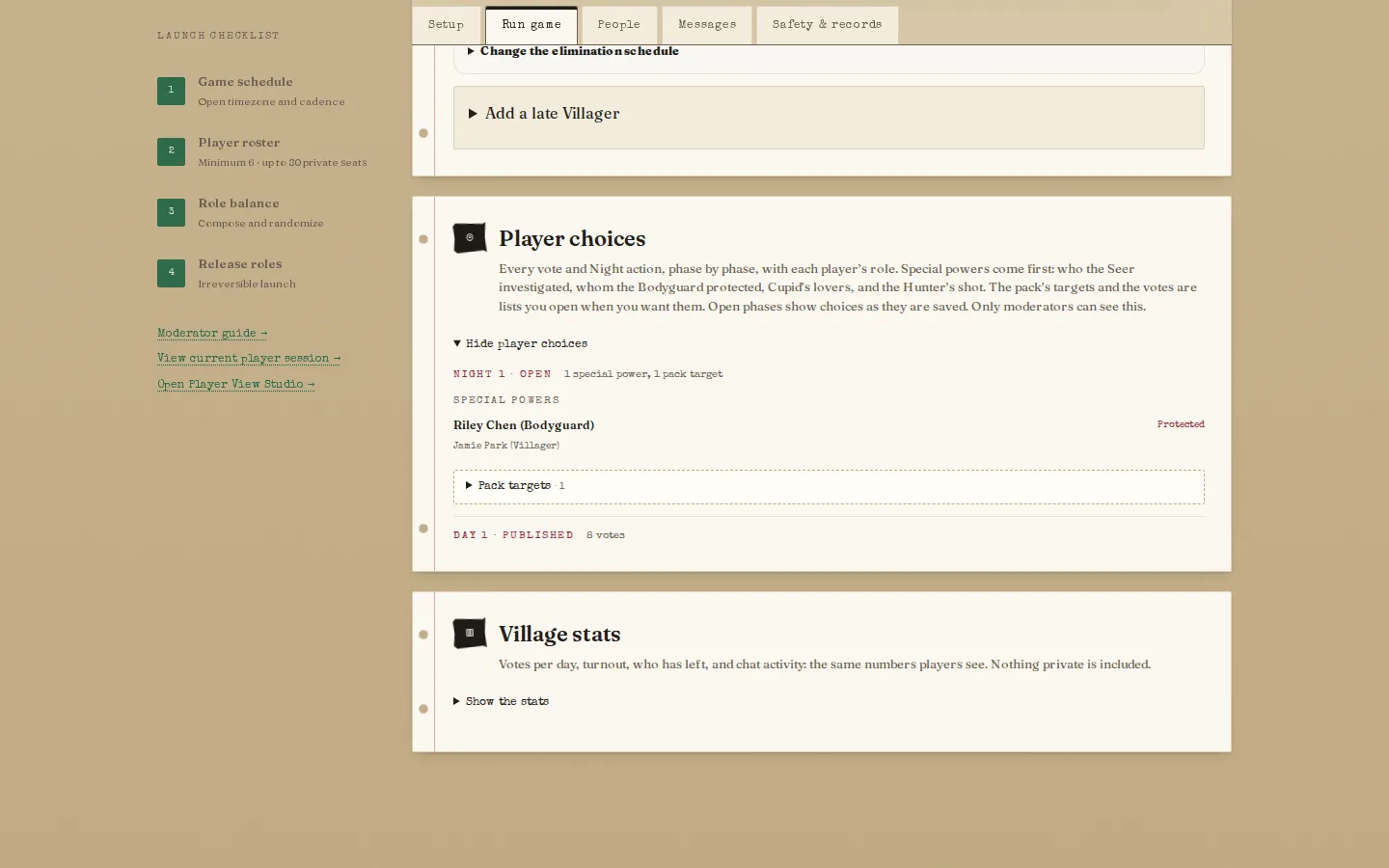The width and height of the screenshot is (1389, 868).
Task: Click the Protected status label
Action: (1181, 424)
